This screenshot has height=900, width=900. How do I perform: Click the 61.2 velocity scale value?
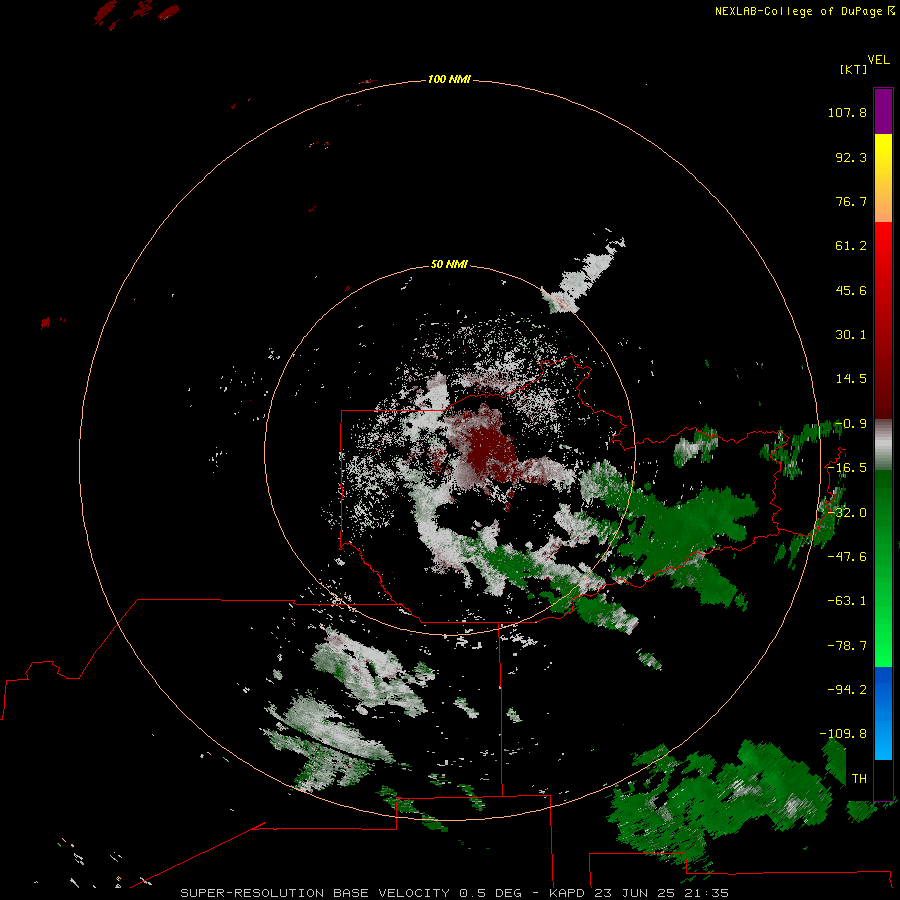[x=851, y=246]
